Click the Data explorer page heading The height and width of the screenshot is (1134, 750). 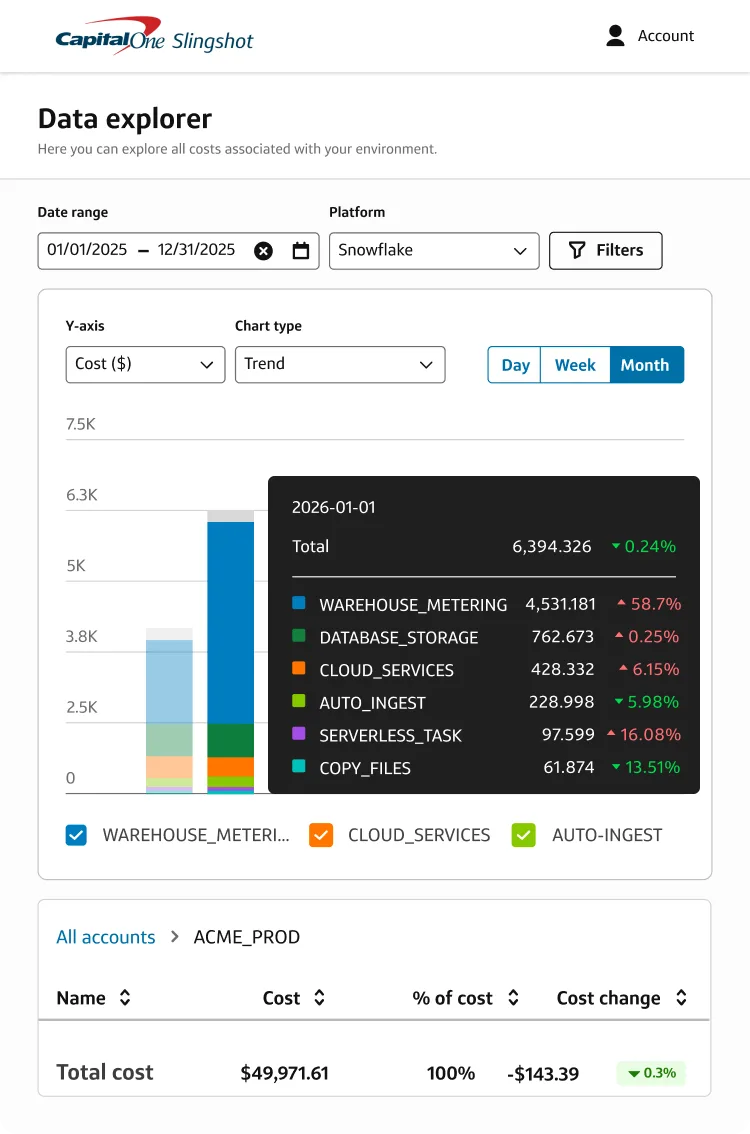pos(124,119)
